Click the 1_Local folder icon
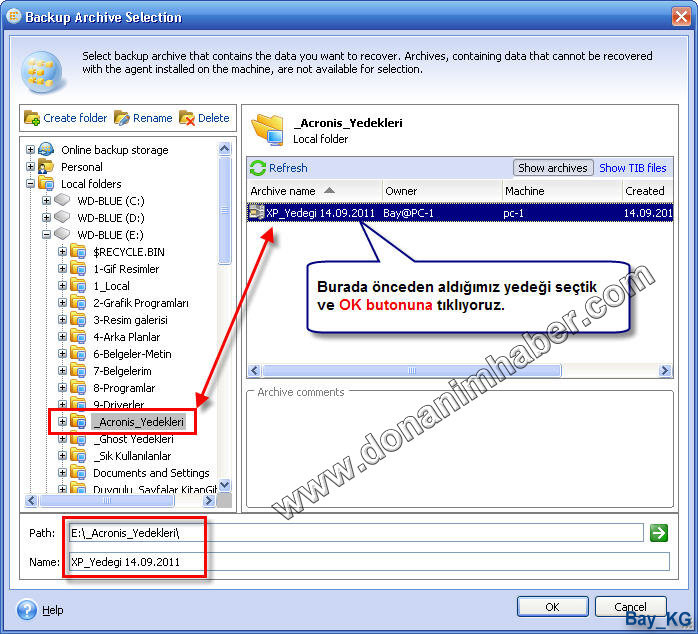 (x=78, y=285)
